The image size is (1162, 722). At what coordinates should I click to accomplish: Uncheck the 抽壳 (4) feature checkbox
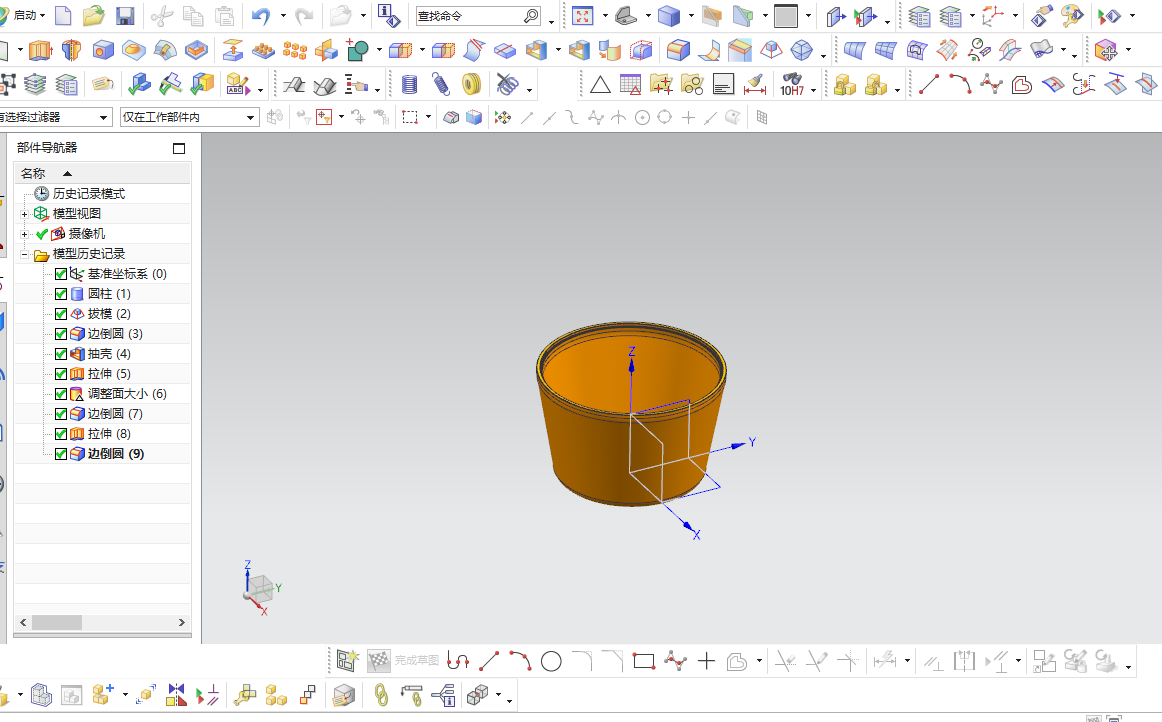[x=61, y=354]
